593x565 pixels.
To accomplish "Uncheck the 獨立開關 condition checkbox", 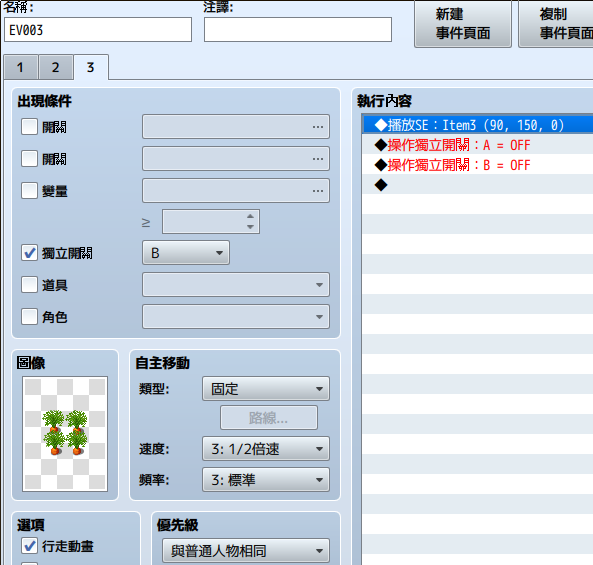I will (x=29, y=253).
